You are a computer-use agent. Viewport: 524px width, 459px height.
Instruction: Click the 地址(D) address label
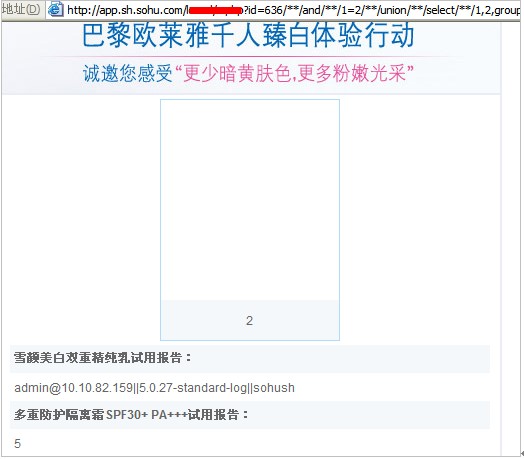[x=21, y=9]
